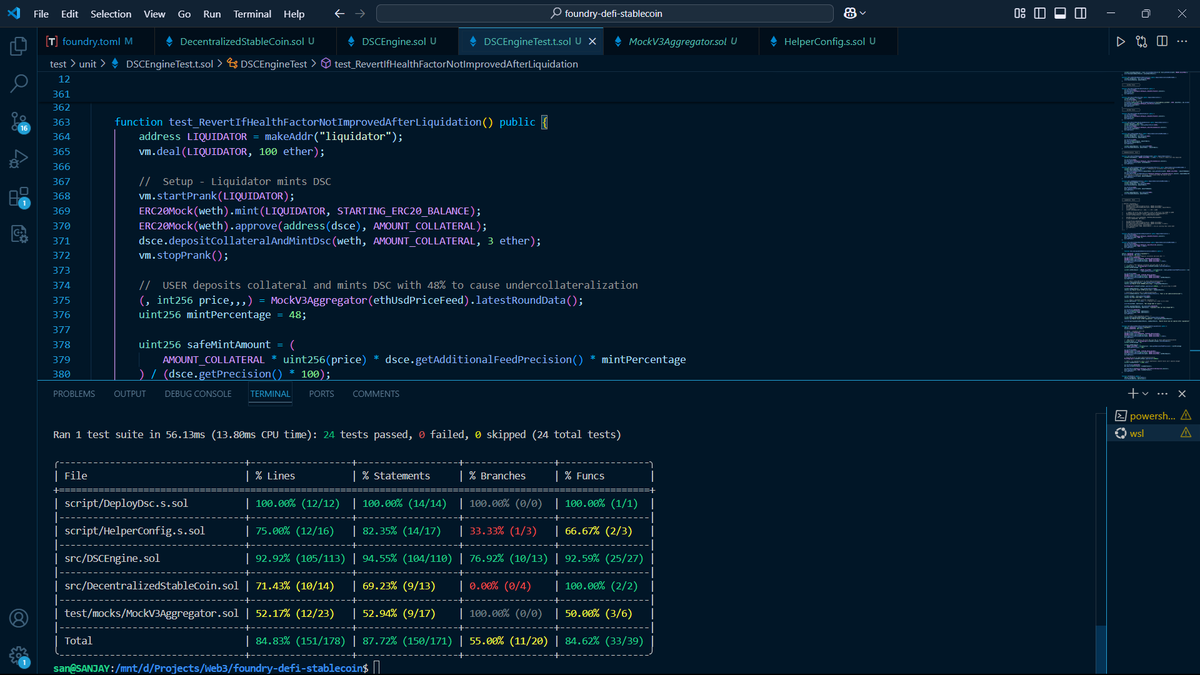Open the View menu
Viewport: 1200px width, 675px height.
154,14
